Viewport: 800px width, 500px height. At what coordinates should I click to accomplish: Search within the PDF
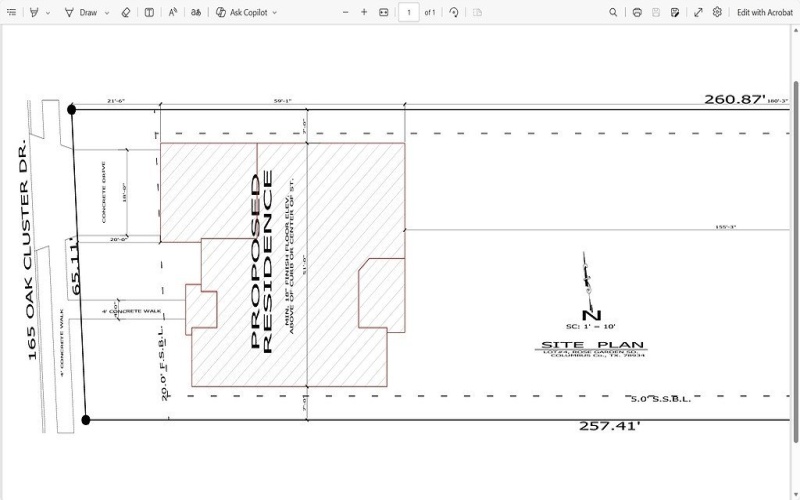pos(613,12)
